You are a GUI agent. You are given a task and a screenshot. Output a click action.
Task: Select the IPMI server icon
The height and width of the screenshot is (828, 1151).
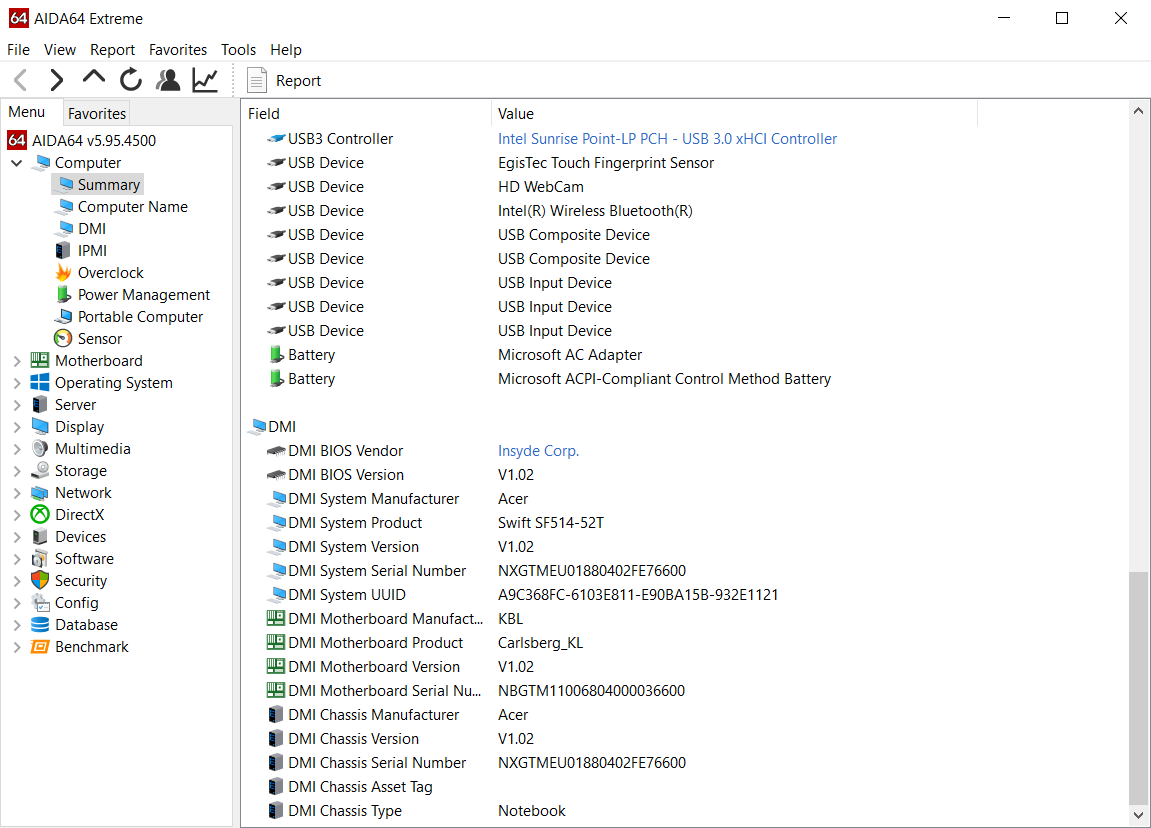click(x=63, y=250)
